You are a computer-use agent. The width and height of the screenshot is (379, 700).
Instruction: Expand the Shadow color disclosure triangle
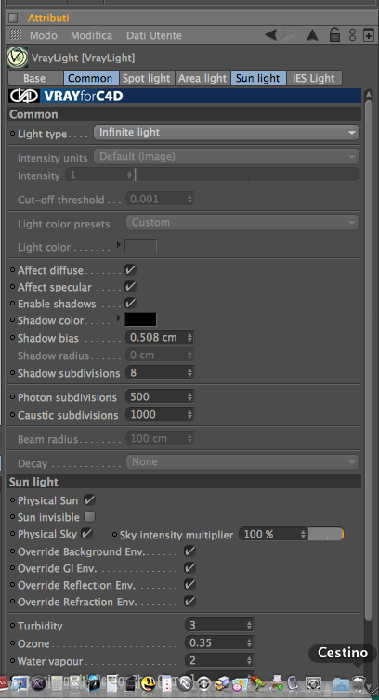pos(119,318)
